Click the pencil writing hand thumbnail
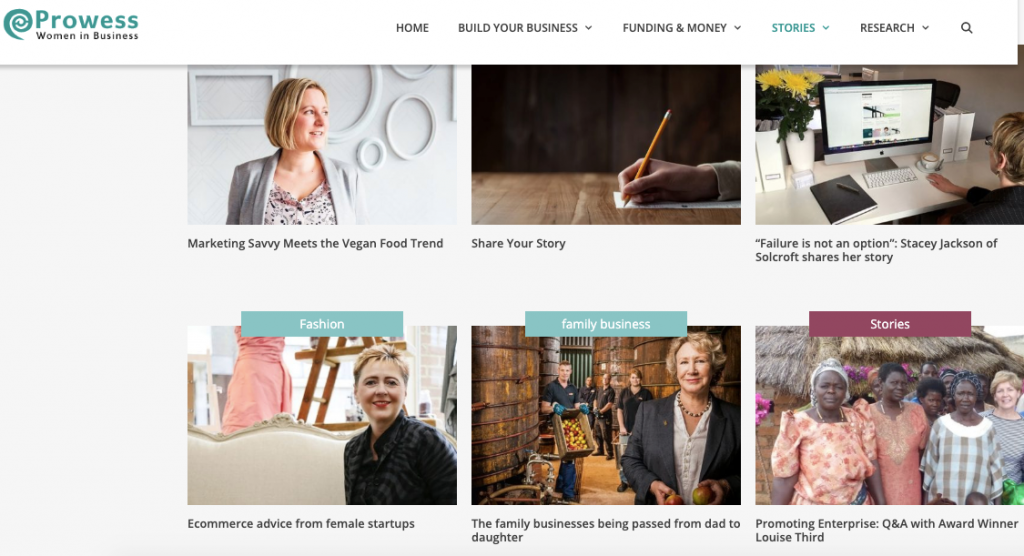This screenshot has height=556, width=1024. pyautogui.click(x=606, y=144)
